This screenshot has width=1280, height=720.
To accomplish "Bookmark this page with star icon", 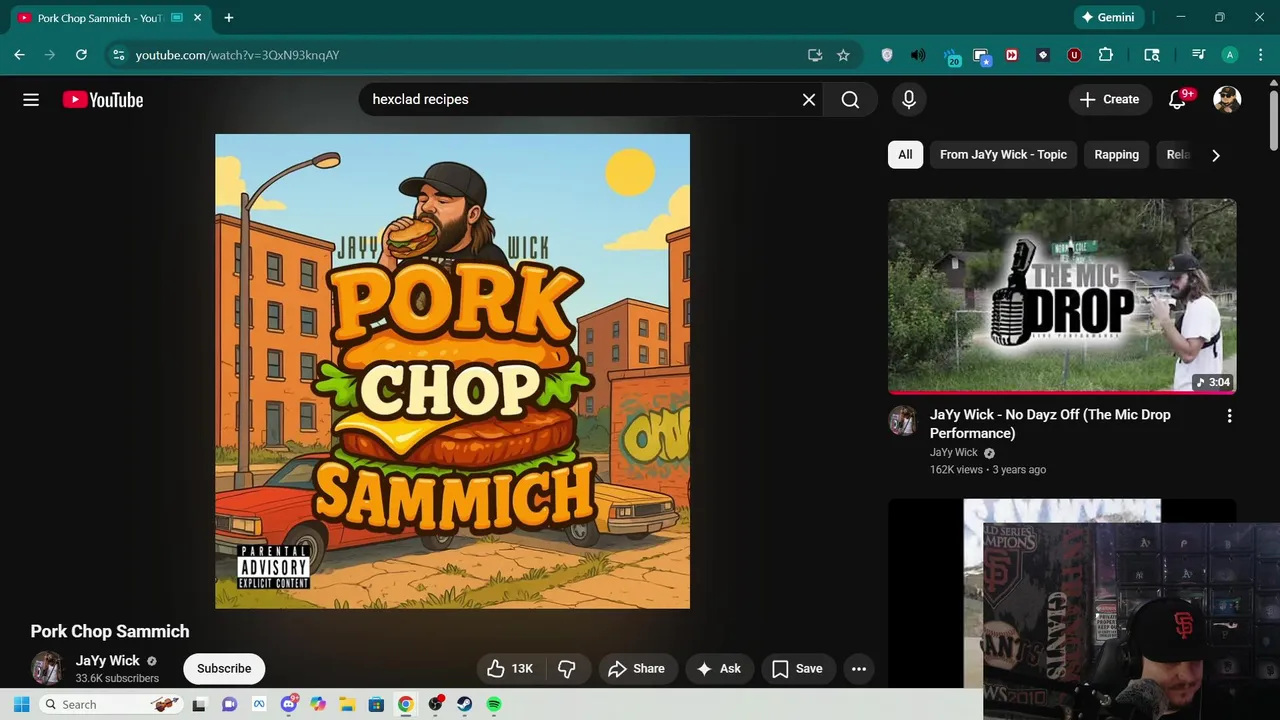I will (843, 55).
